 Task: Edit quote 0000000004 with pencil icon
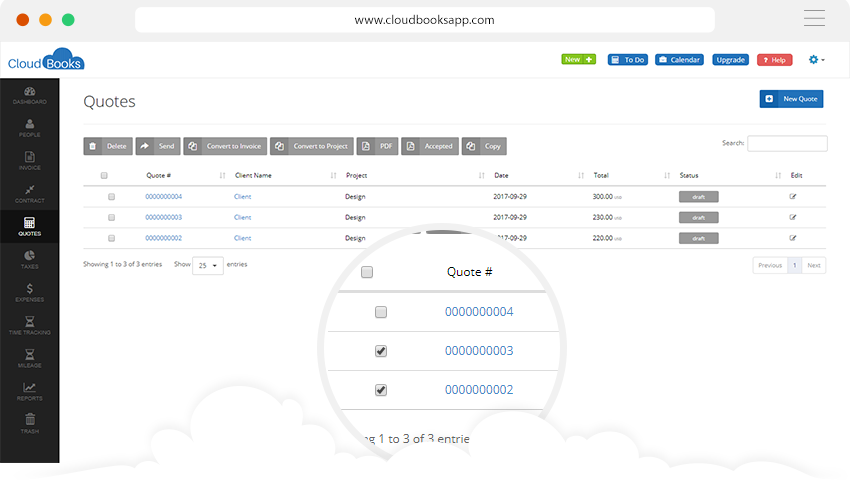point(793,196)
